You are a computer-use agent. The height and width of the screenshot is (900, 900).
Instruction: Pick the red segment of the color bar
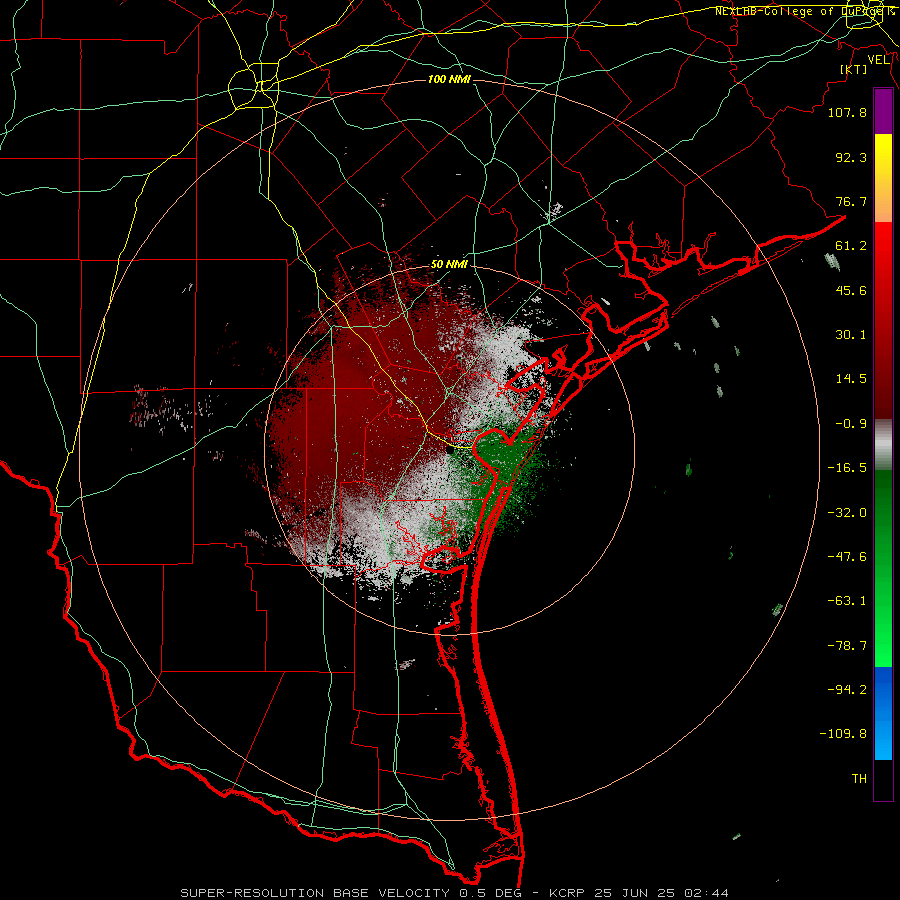coord(883,320)
